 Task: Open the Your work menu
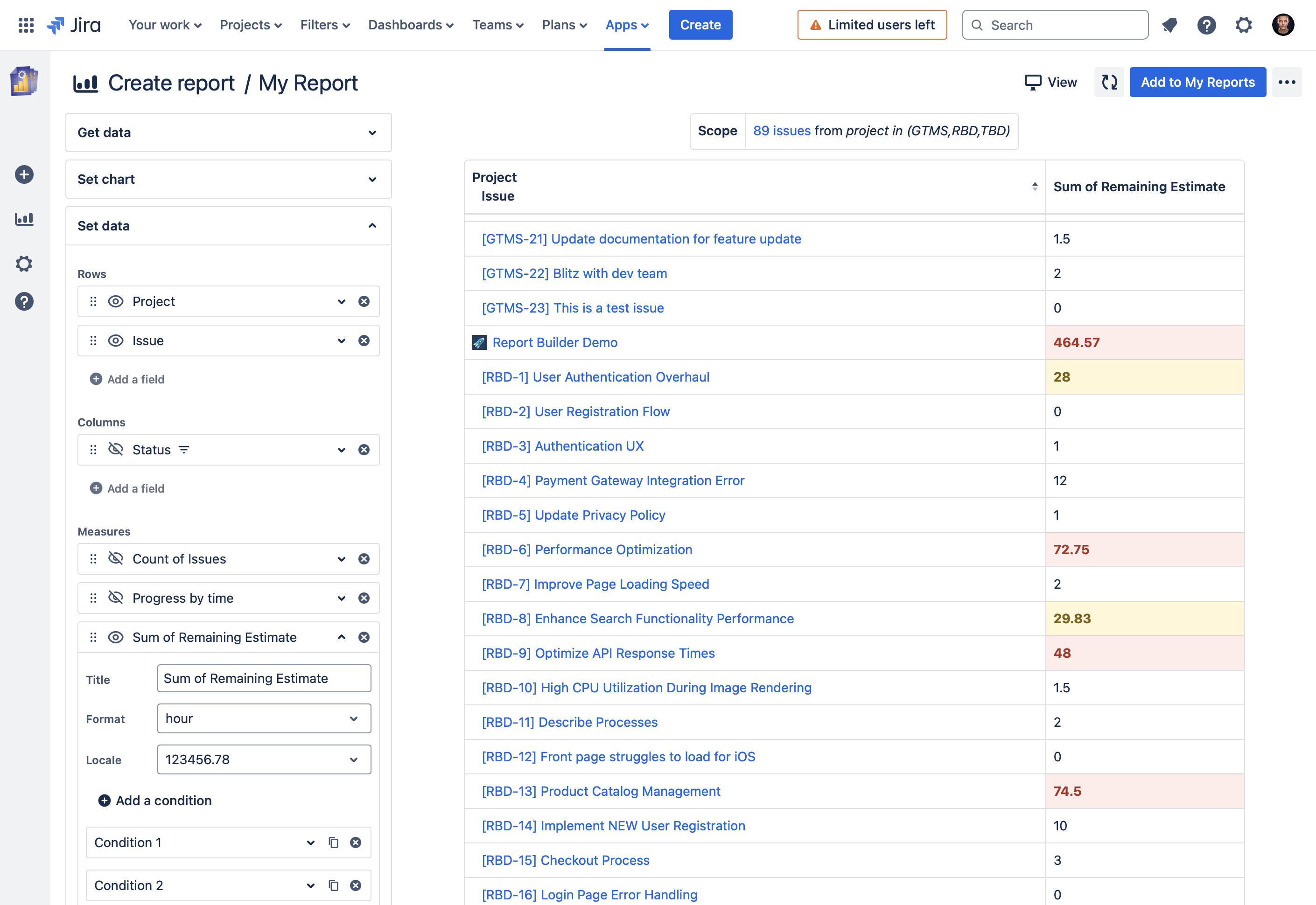coord(165,25)
